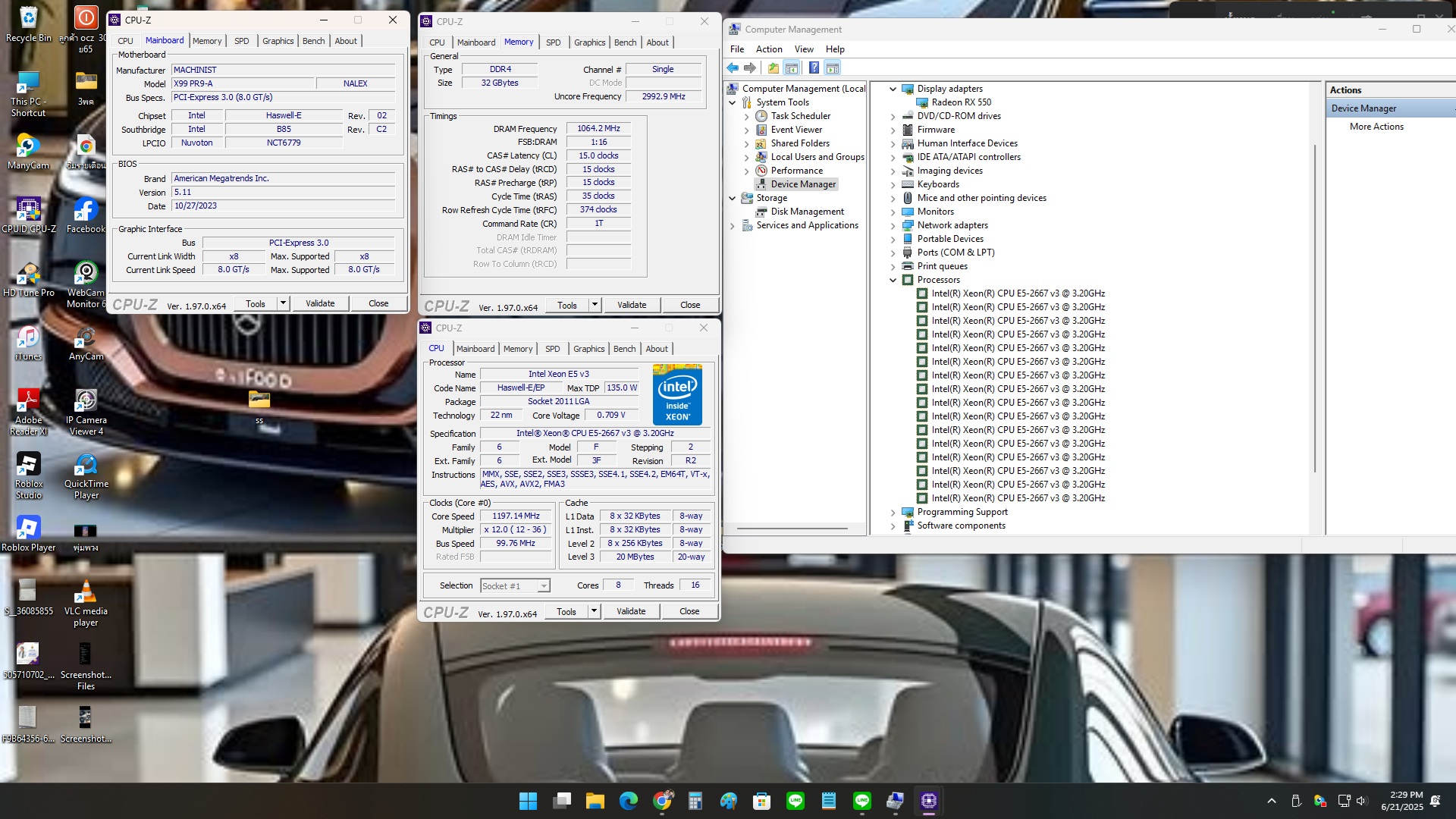Click Tools button in CPU-Z CPU window
Image resolution: width=1456 pixels, height=819 pixels.
(566, 611)
